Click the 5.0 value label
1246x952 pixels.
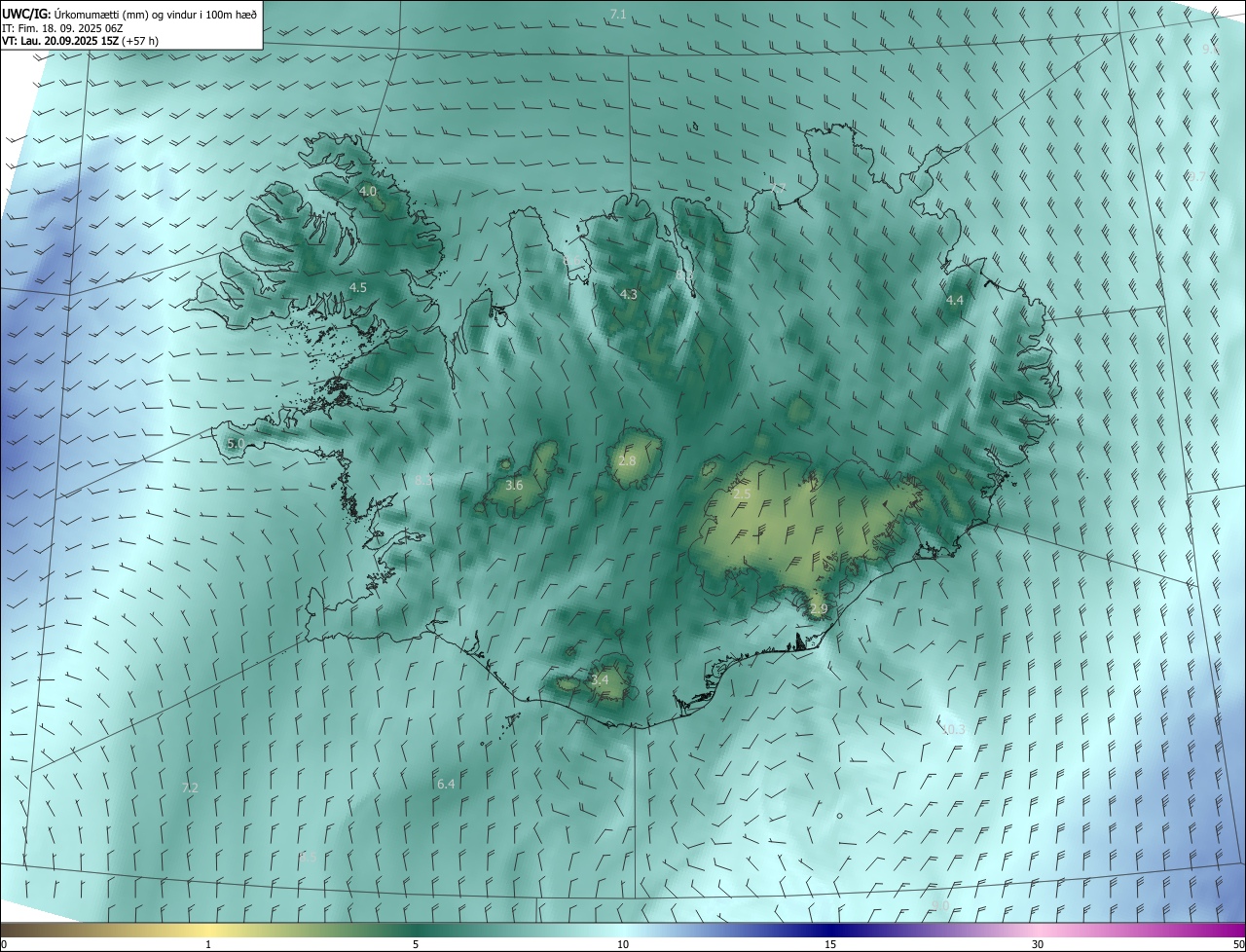[x=236, y=443]
